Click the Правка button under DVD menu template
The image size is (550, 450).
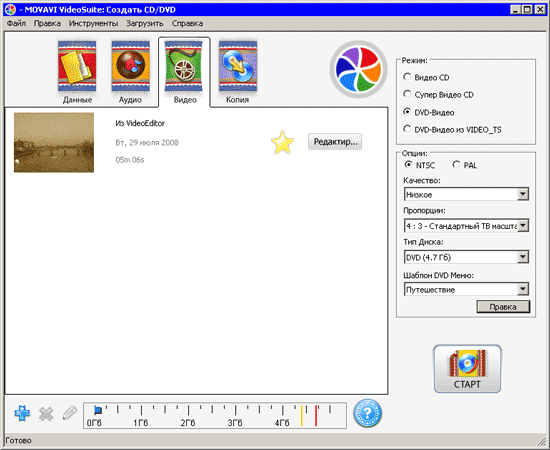point(503,307)
